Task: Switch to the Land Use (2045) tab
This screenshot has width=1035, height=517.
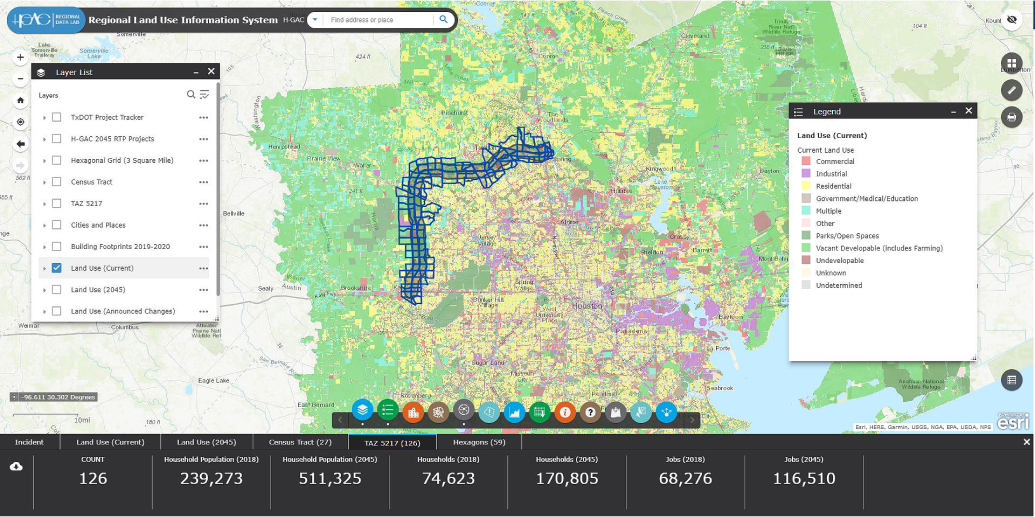Action: pos(207,442)
